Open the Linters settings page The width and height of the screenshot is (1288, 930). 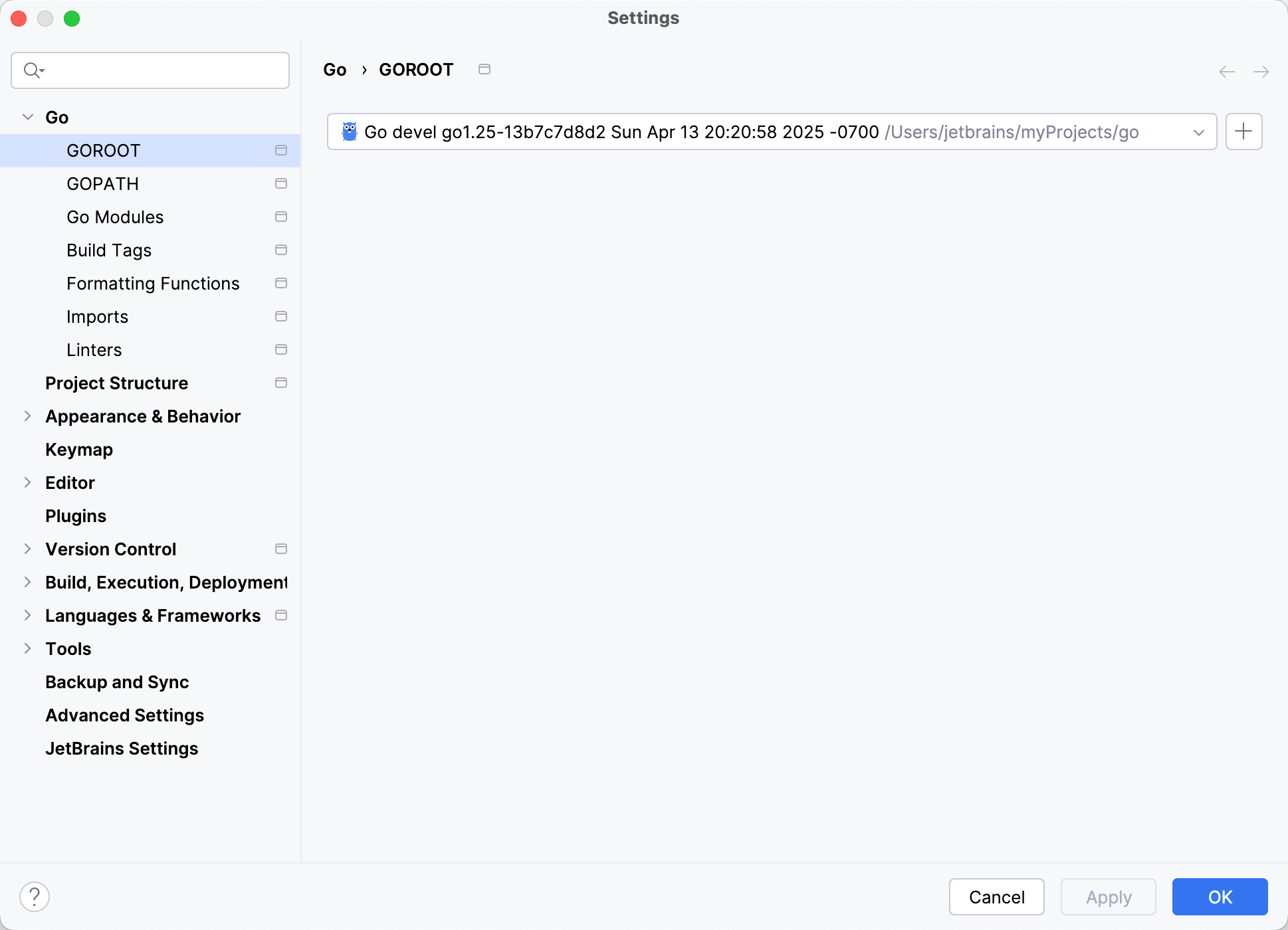94,349
